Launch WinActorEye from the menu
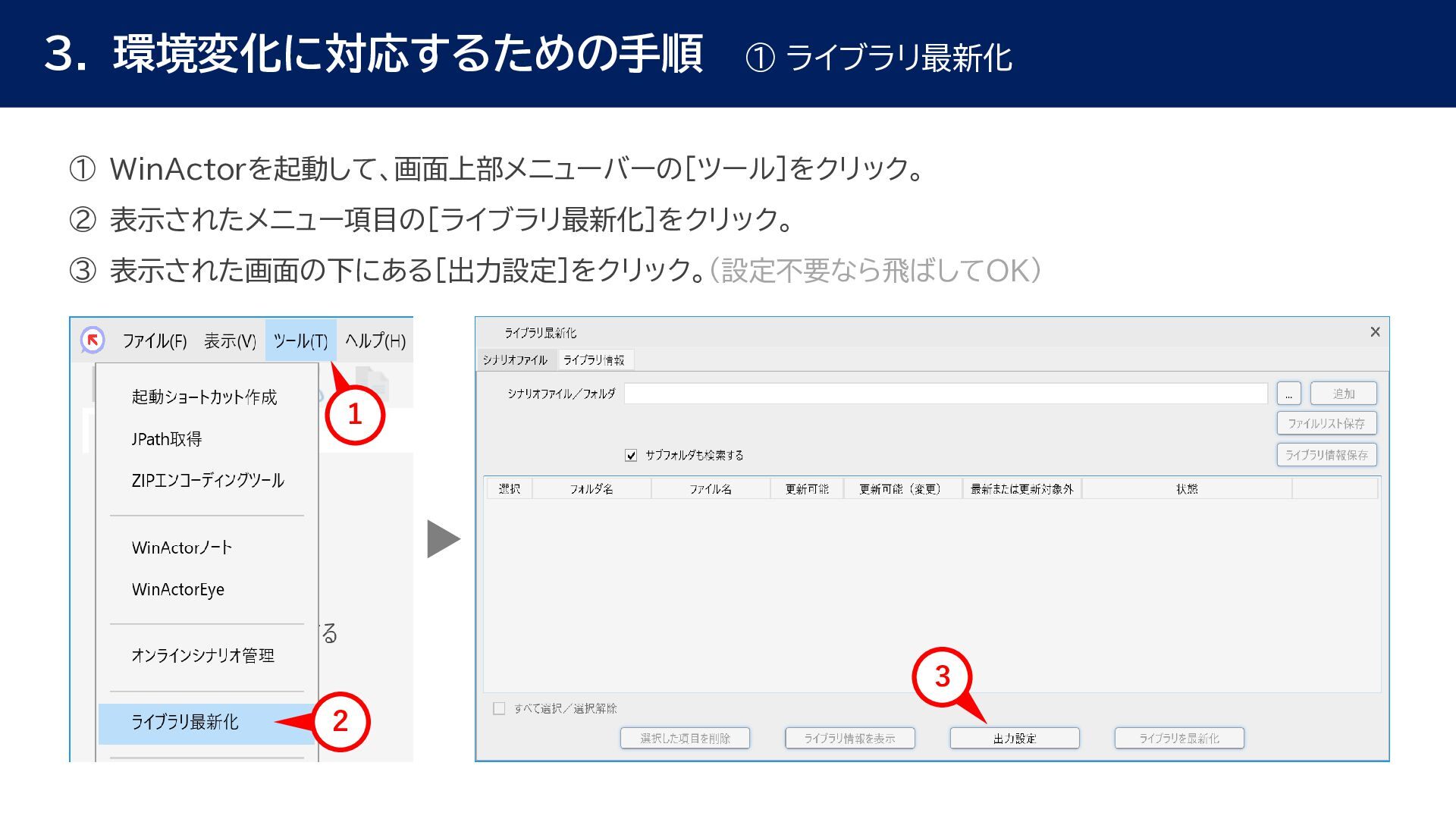 point(178,589)
